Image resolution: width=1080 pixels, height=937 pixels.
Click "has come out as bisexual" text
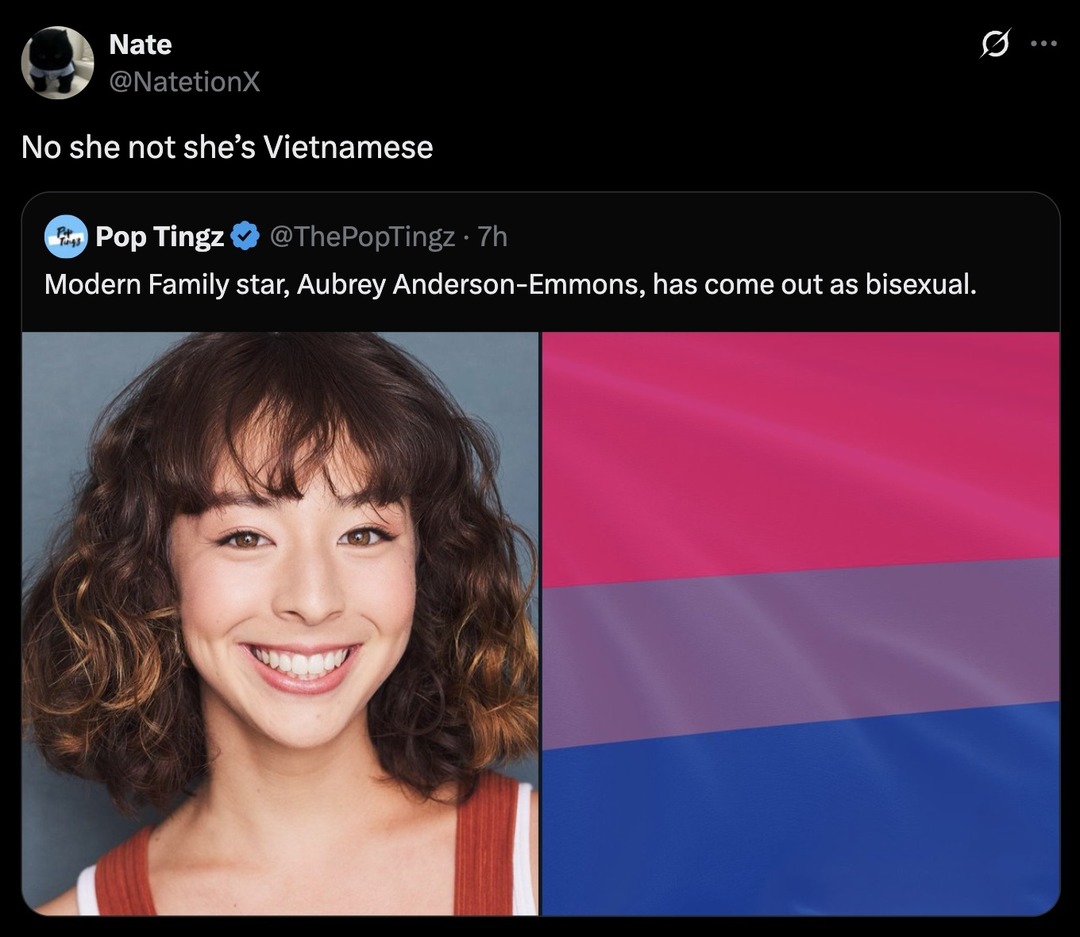813,285
